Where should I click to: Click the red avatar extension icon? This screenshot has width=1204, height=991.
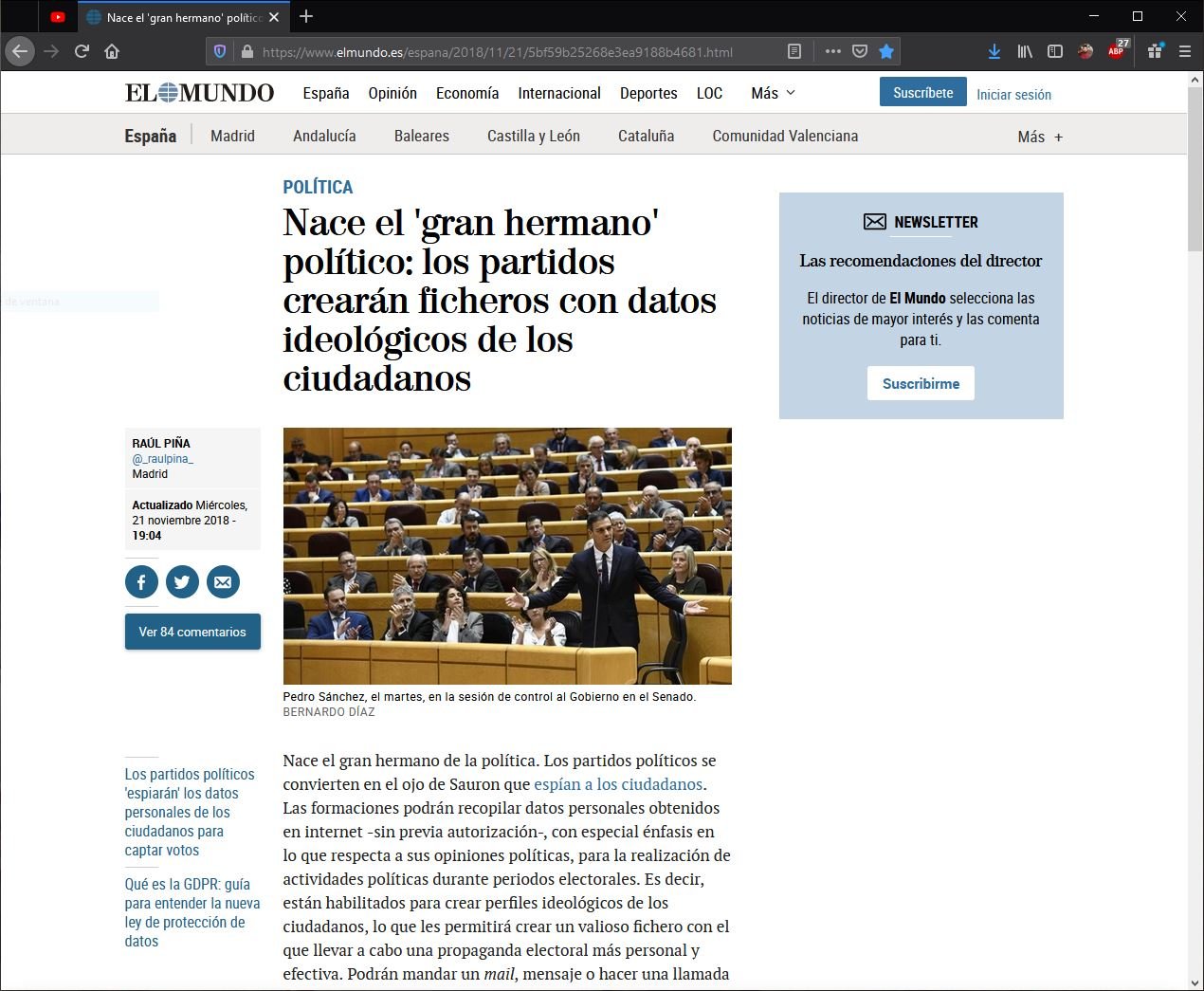coord(1085,51)
